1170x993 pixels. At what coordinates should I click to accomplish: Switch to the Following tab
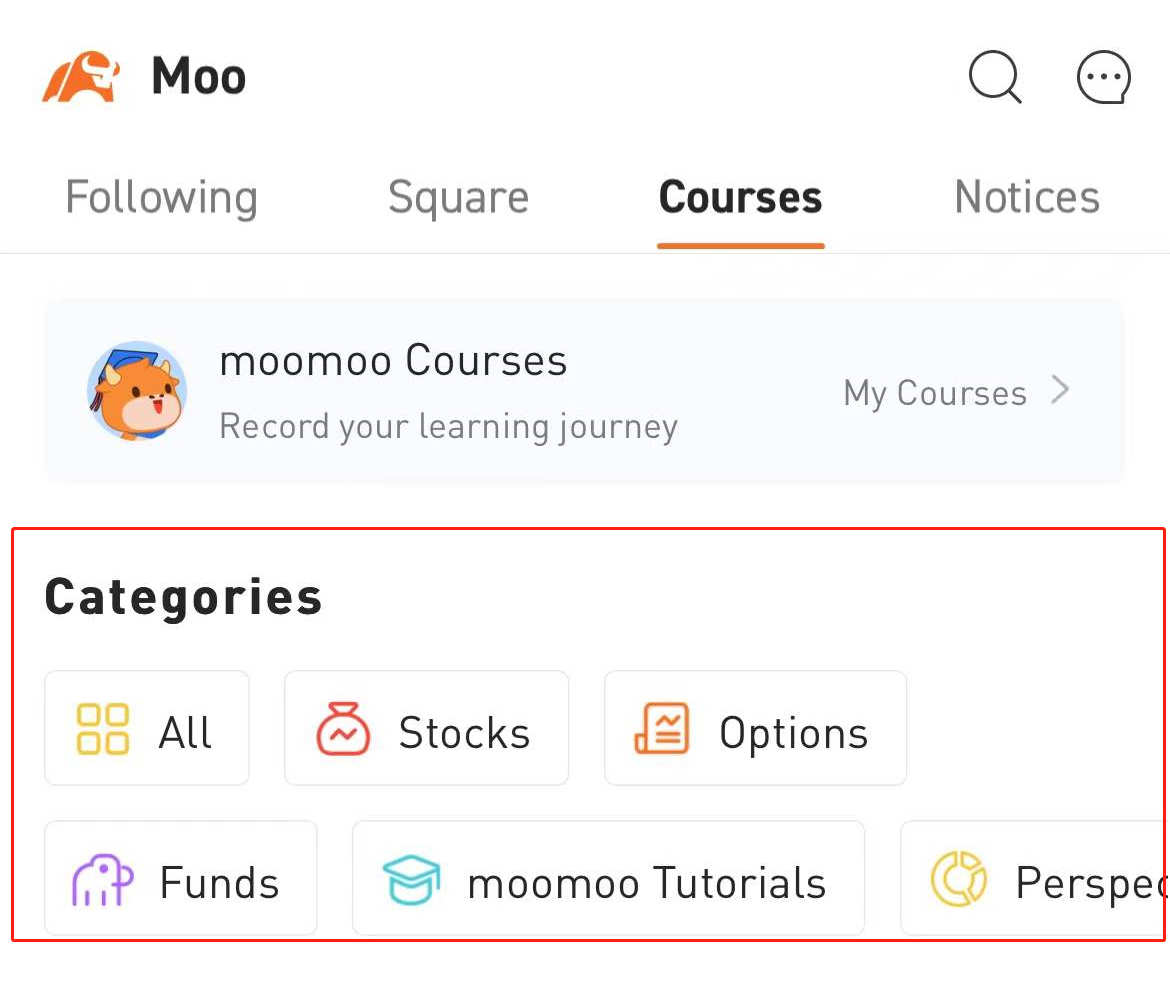161,198
